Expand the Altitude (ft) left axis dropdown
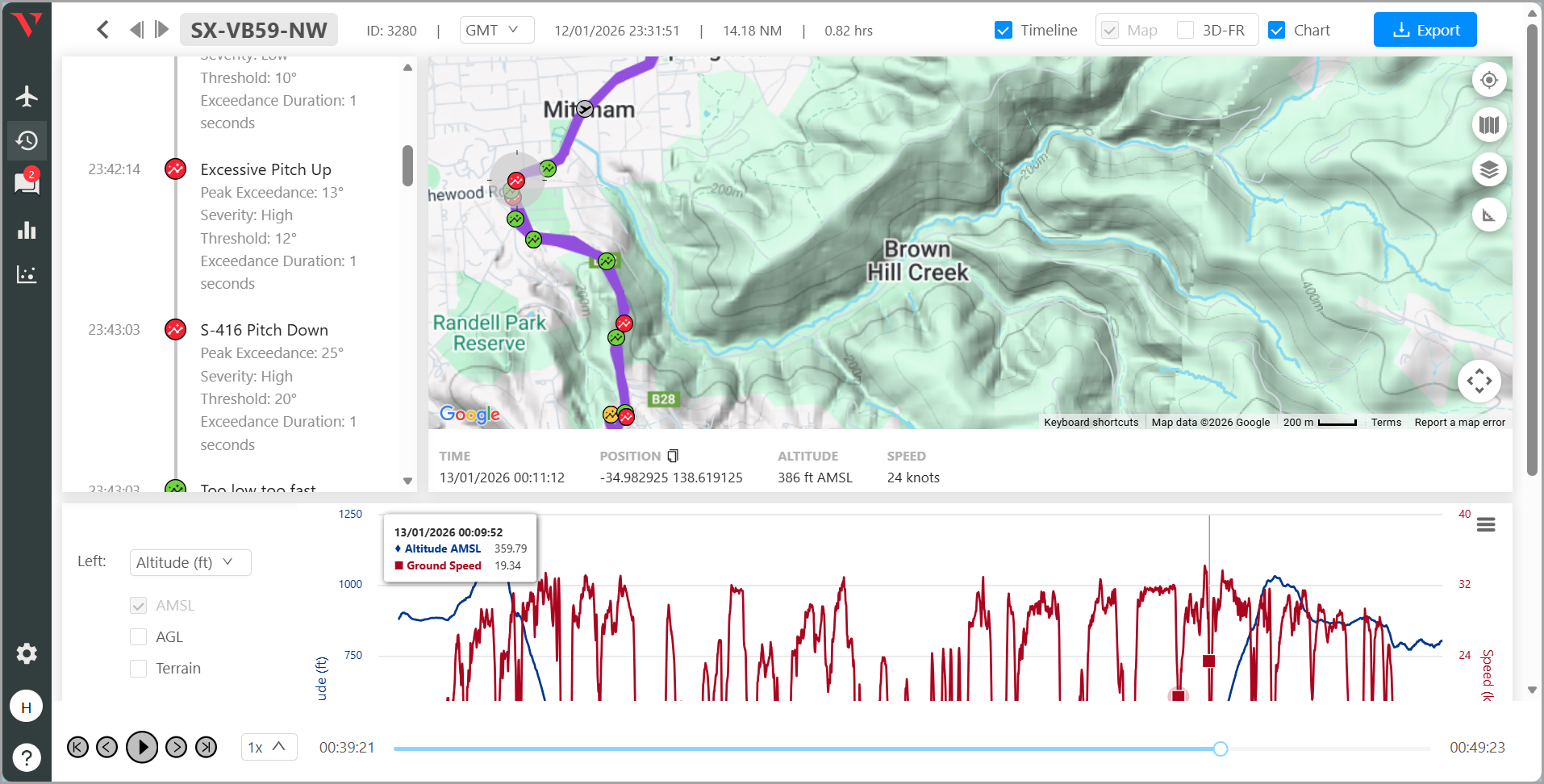 click(x=190, y=562)
